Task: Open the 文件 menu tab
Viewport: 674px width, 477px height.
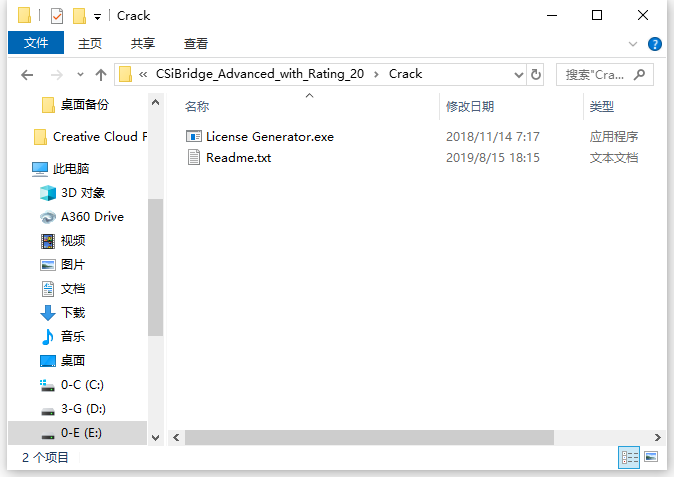Action: [36, 43]
